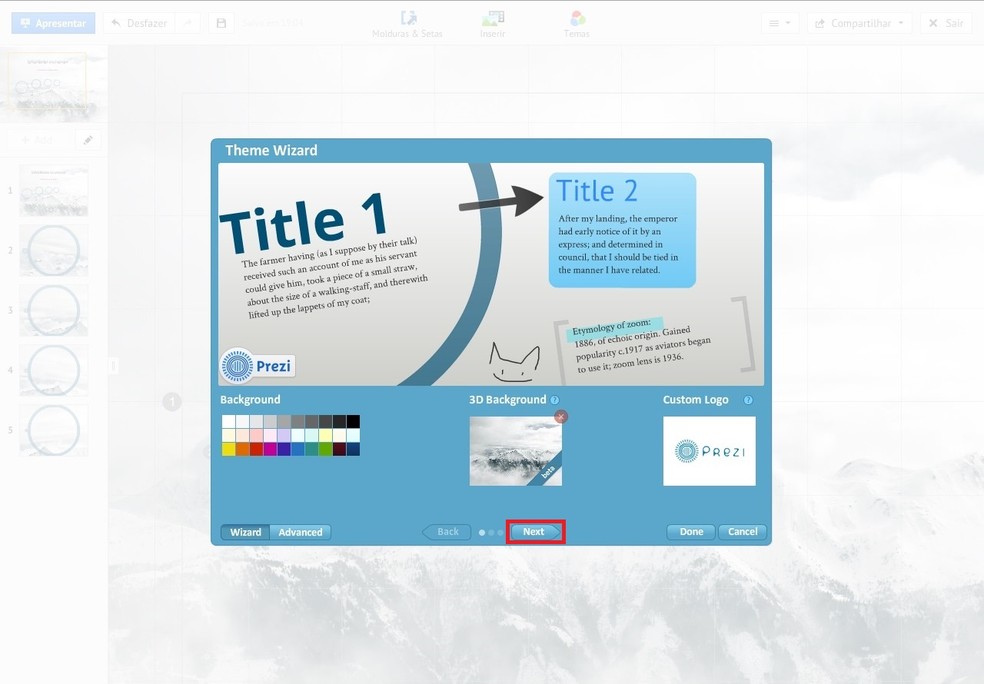The width and height of the screenshot is (984, 684).
Task: Pick the yellow background color swatch
Action: click(228, 449)
